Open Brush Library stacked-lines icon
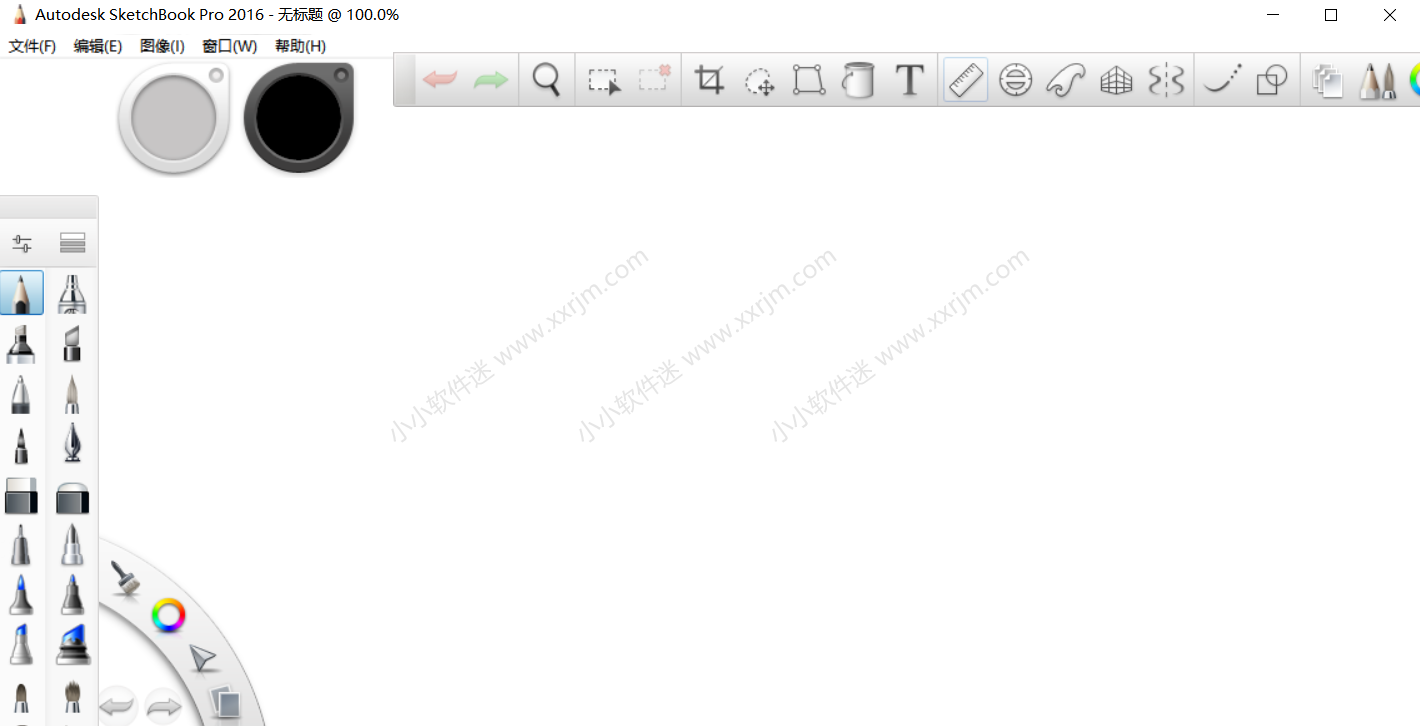The height and width of the screenshot is (726, 1420). [x=72, y=243]
